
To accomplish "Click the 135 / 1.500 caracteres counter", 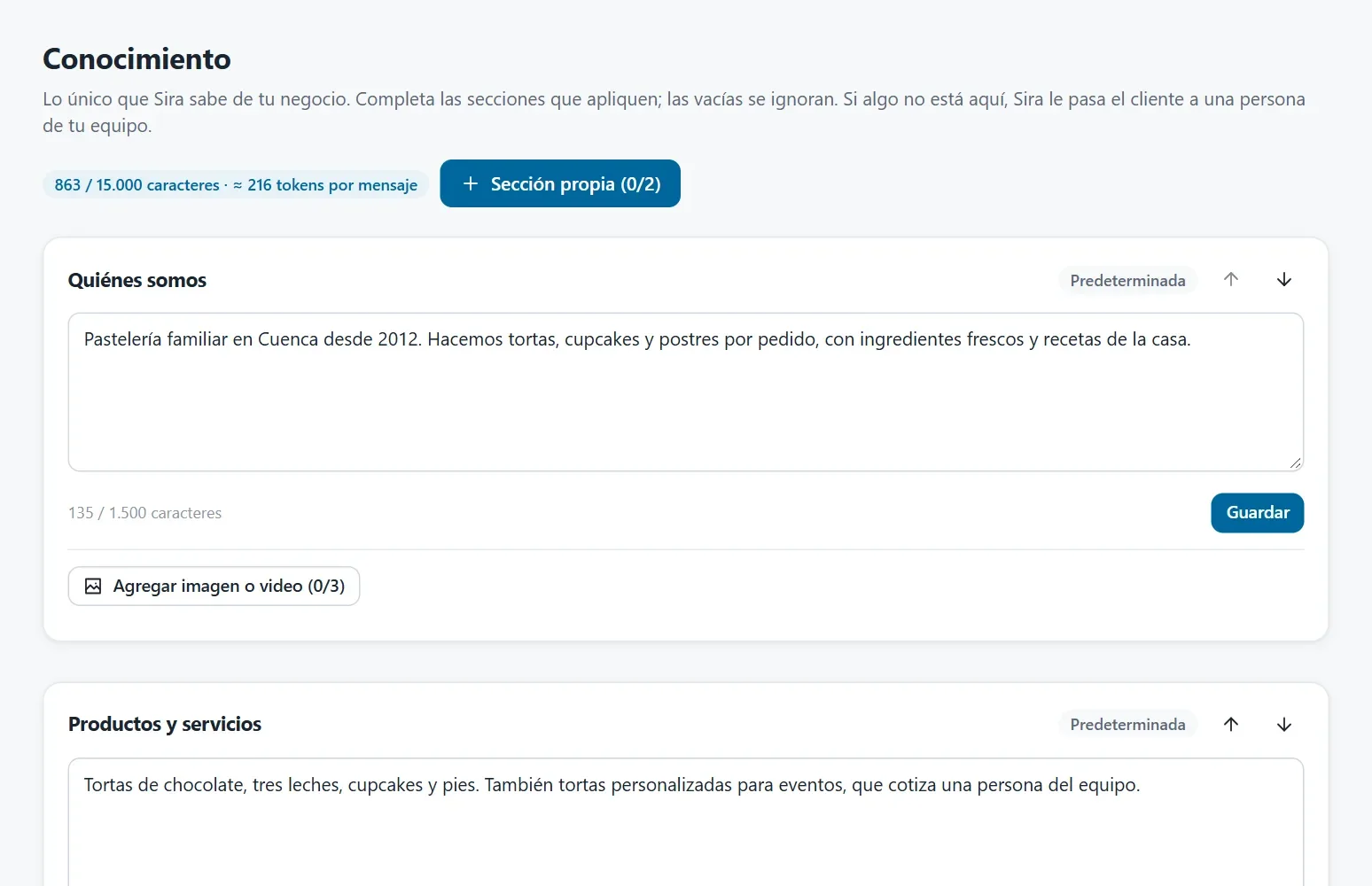I will 144,513.
